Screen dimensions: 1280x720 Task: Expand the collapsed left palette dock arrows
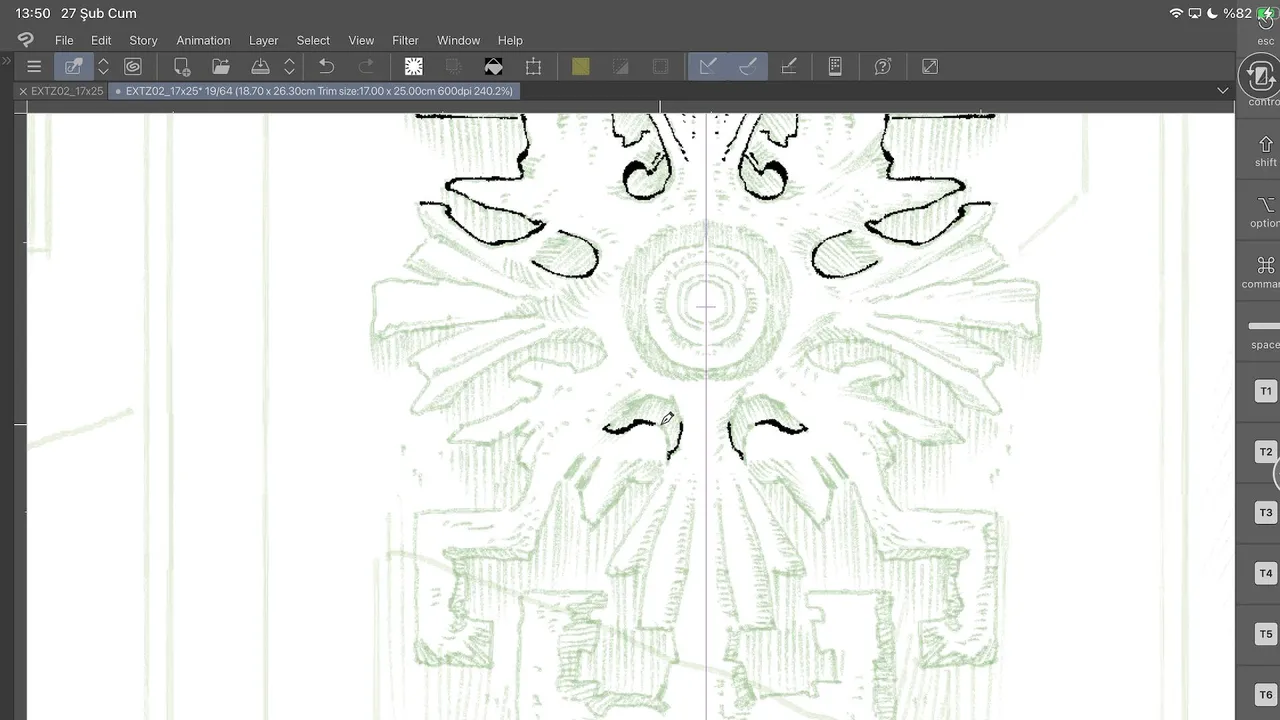6,62
